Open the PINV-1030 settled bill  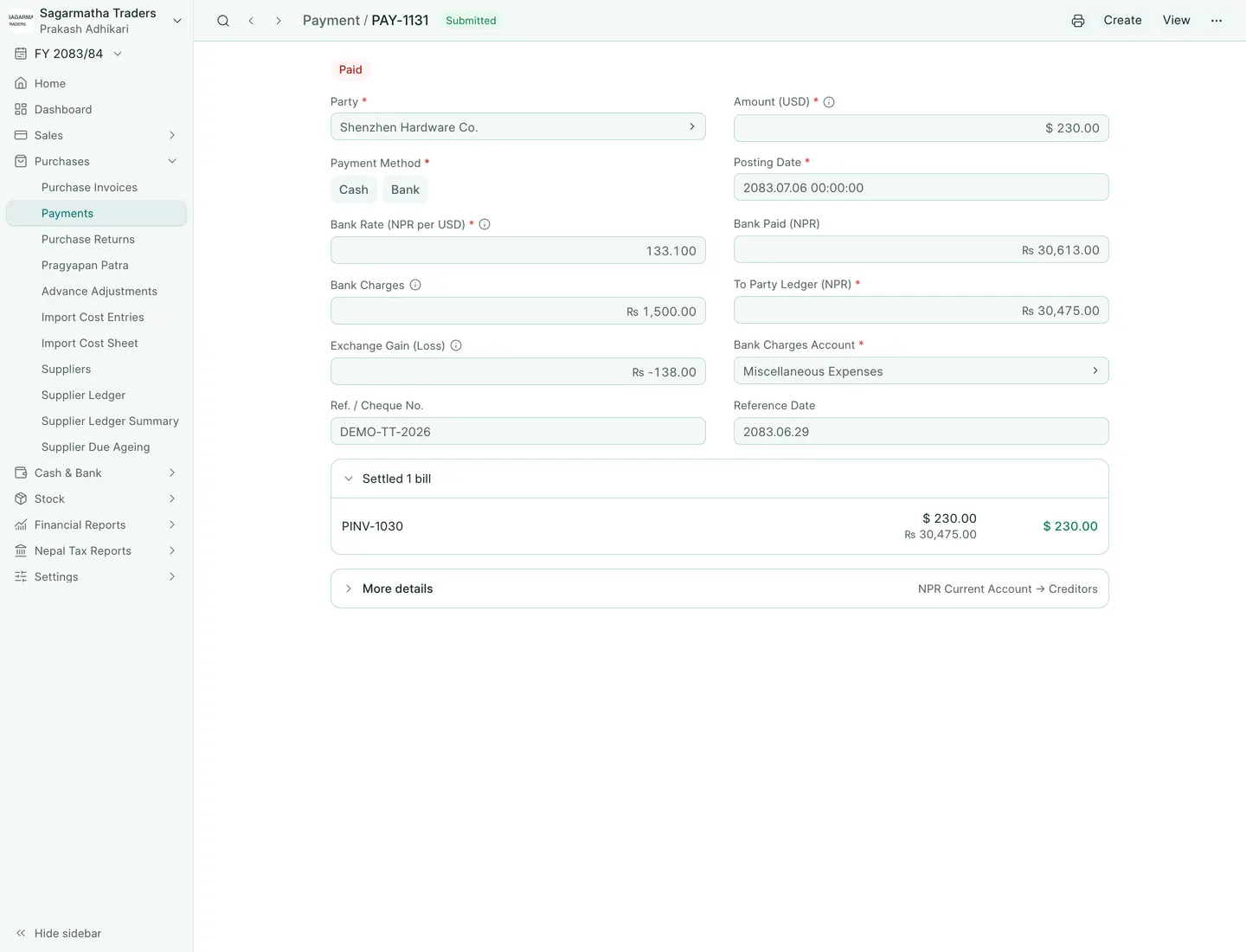point(720,526)
